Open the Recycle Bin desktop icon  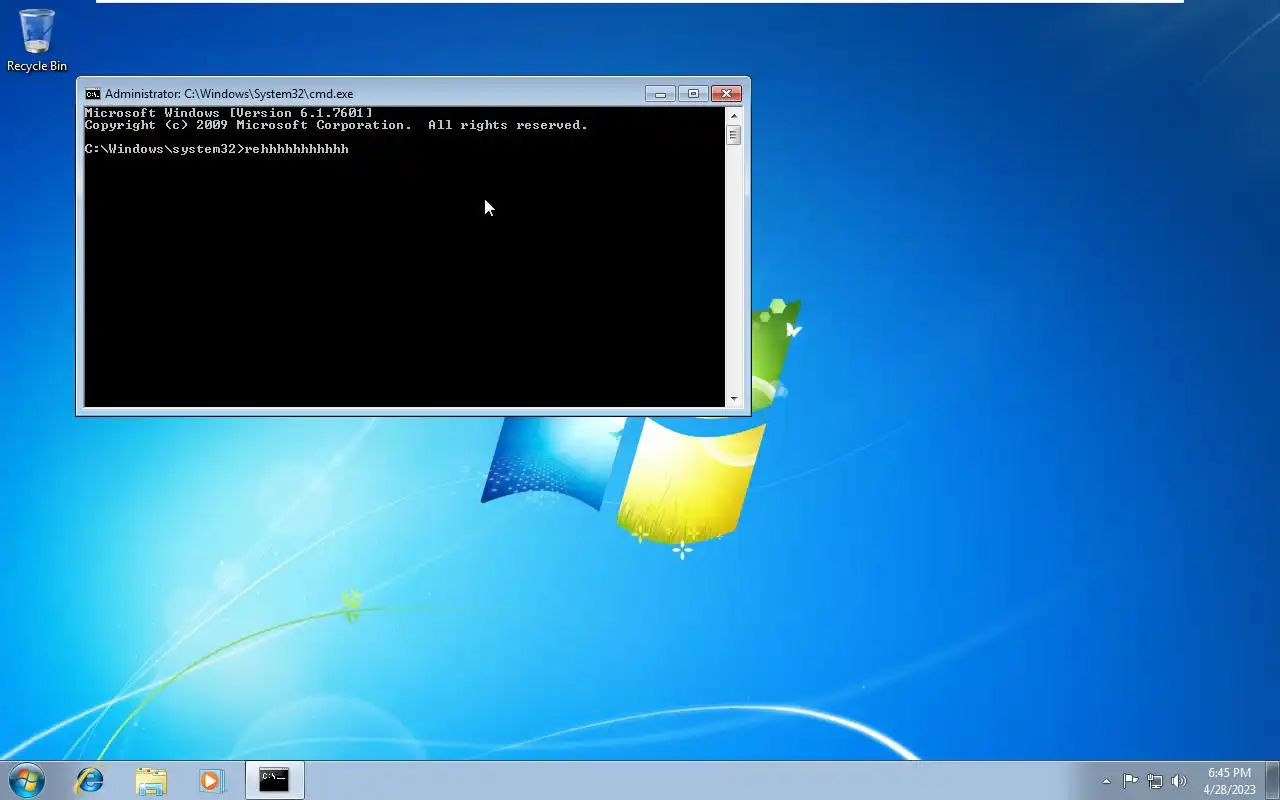click(37, 40)
